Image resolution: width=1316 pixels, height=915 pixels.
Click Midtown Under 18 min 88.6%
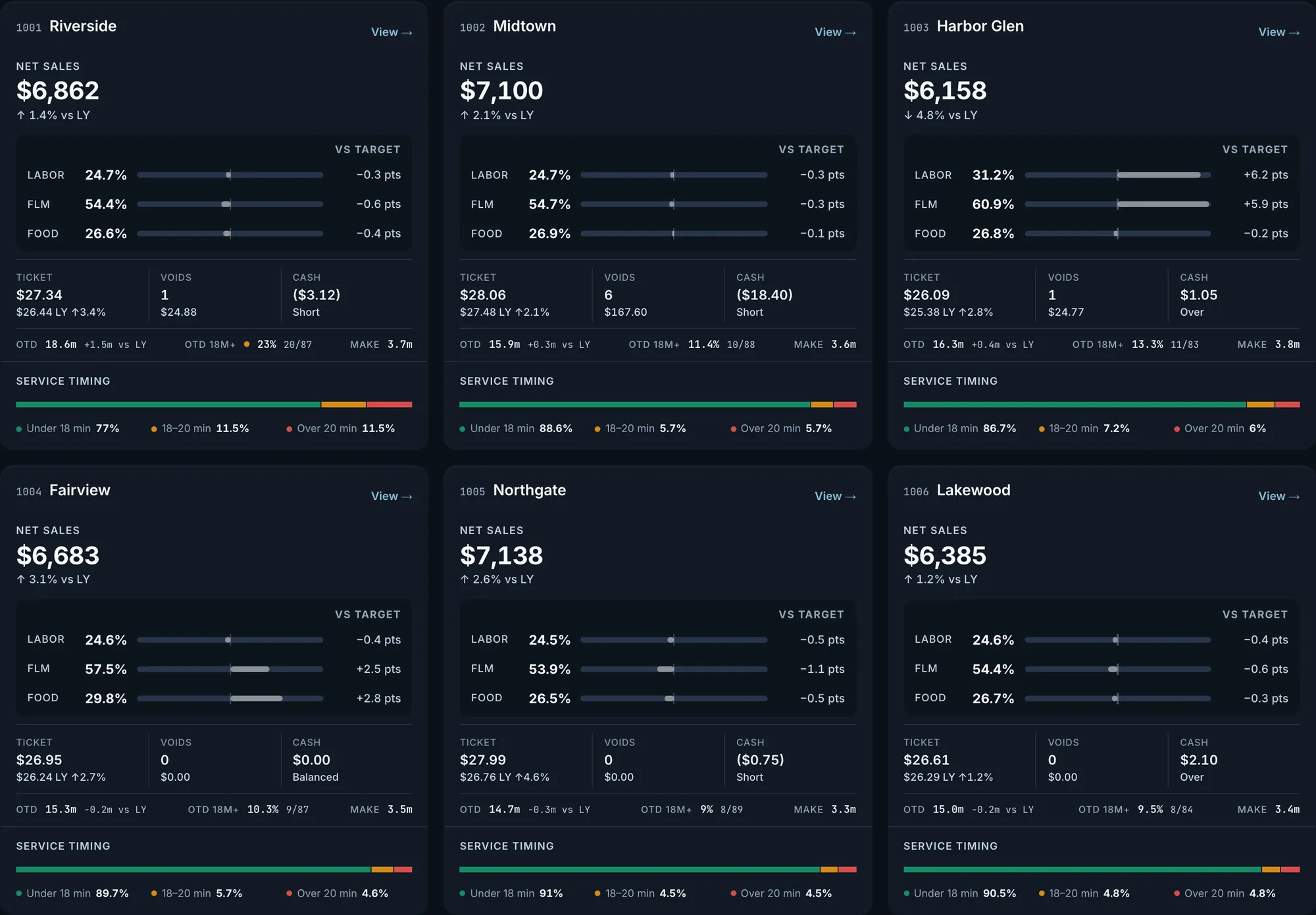coord(516,428)
